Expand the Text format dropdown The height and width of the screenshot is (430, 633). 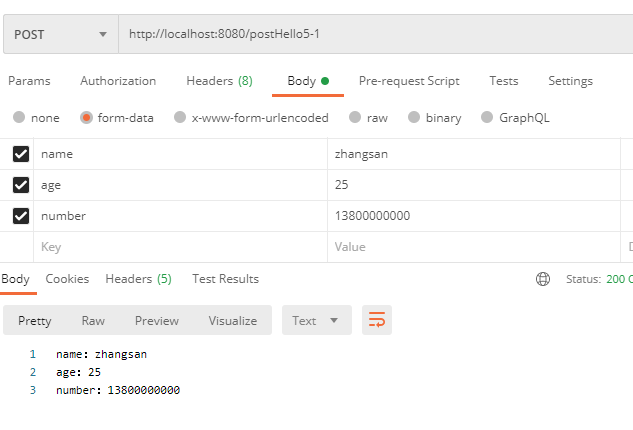pos(316,320)
